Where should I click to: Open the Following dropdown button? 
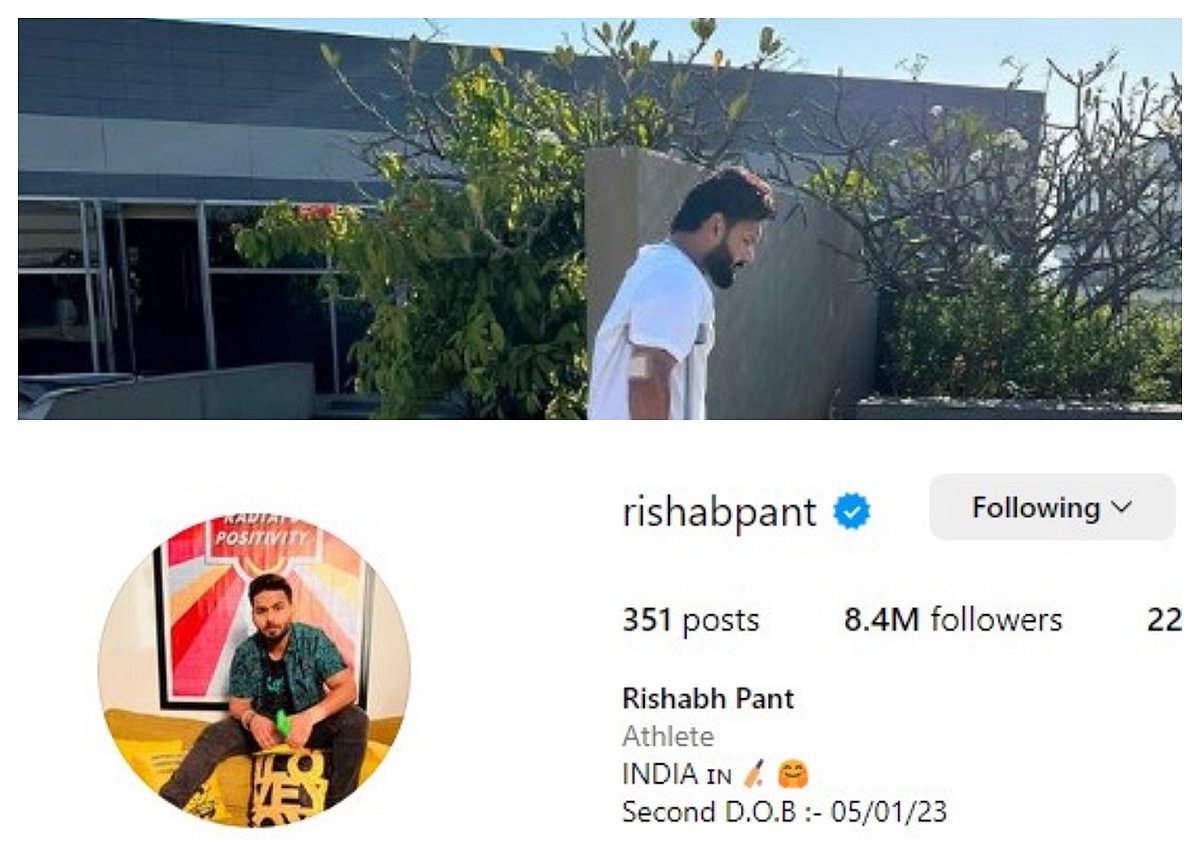pyautogui.click(x=1052, y=507)
